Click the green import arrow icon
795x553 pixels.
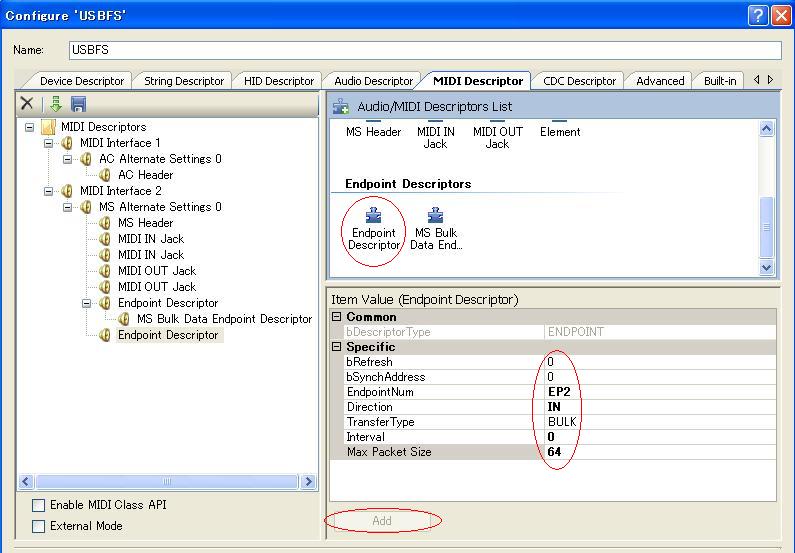pos(56,104)
